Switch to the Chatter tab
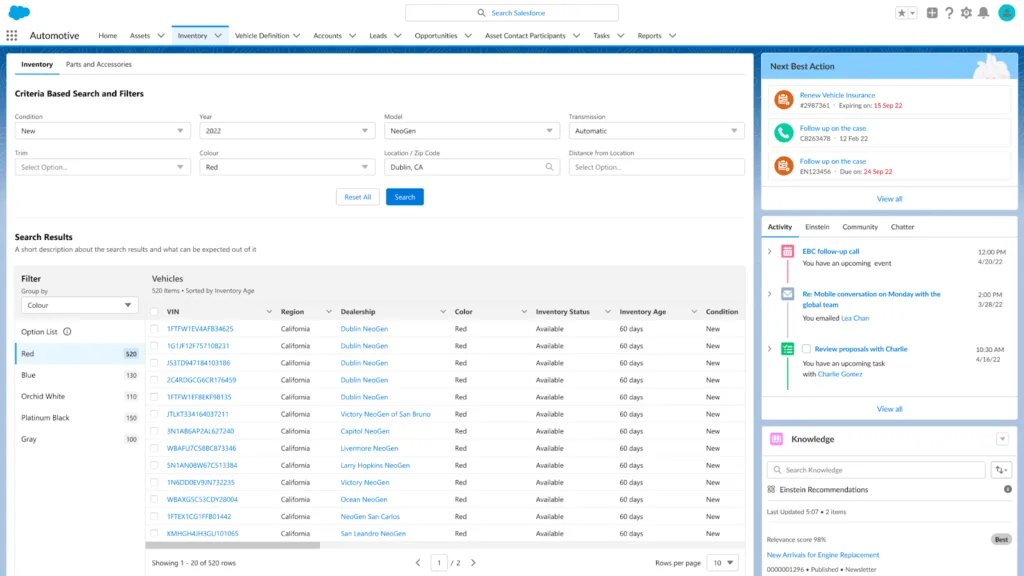The width and height of the screenshot is (1024, 576). coord(902,227)
